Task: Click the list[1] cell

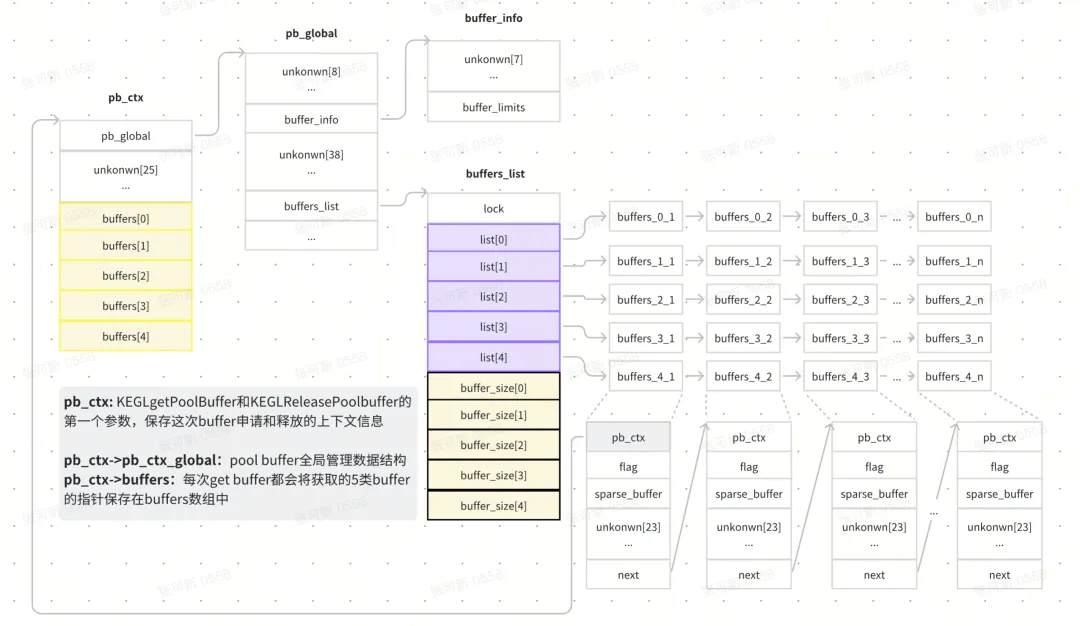Action: coord(494,267)
